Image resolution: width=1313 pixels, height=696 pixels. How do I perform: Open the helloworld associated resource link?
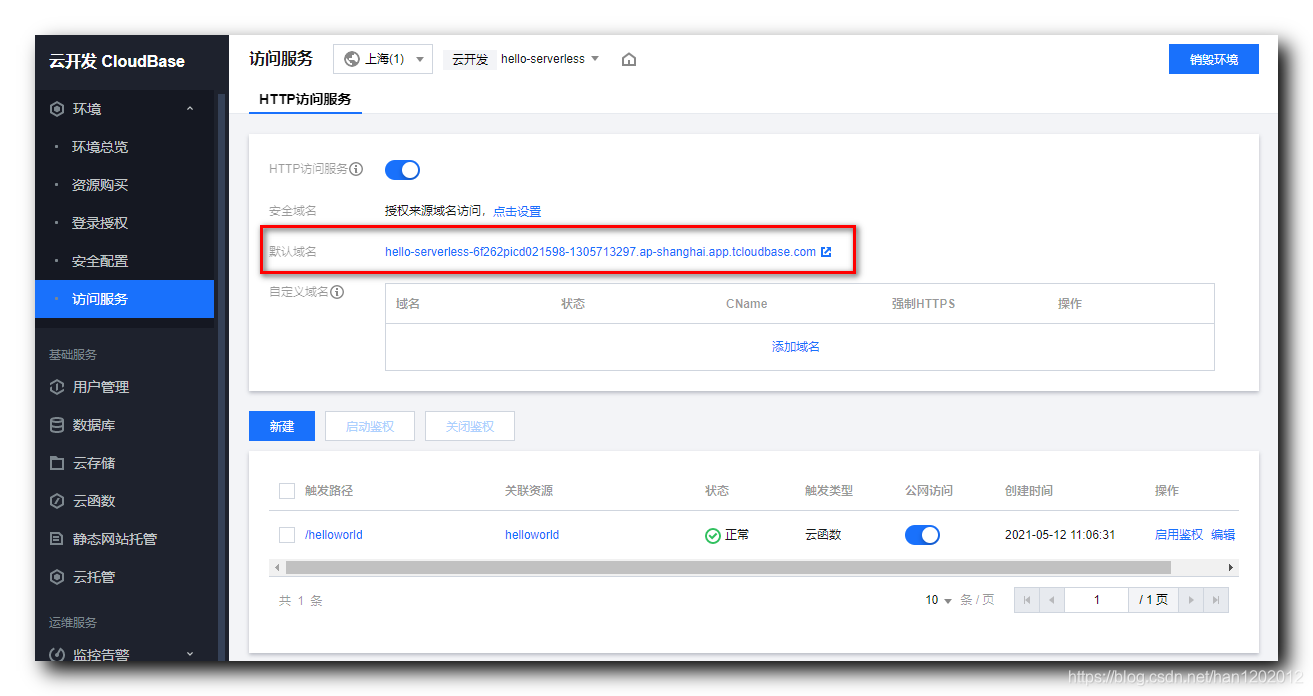pyautogui.click(x=532, y=535)
